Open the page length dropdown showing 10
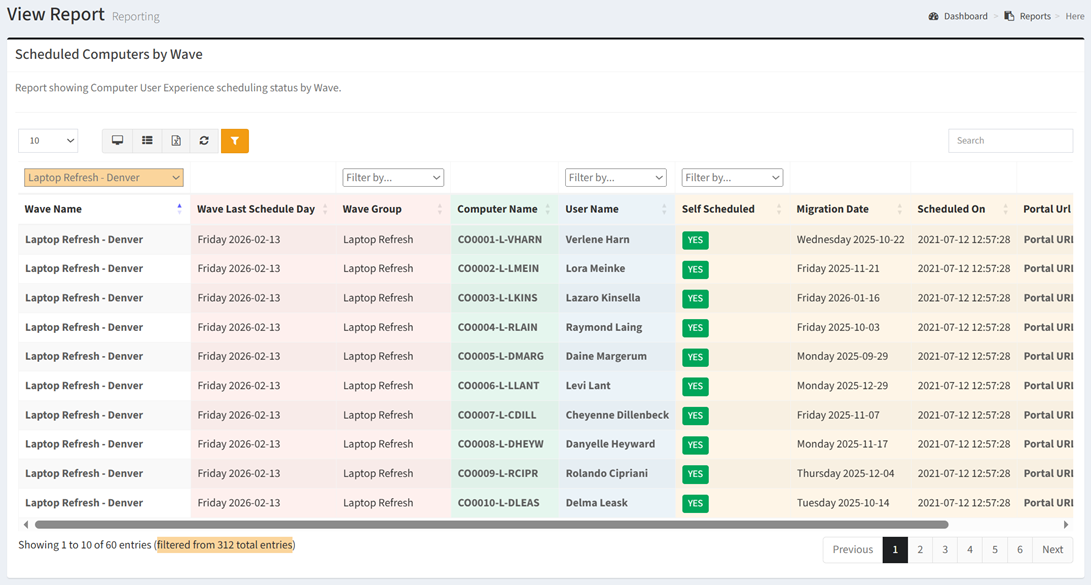The width and height of the screenshot is (1091, 585). pyautogui.click(x=48, y=141)
